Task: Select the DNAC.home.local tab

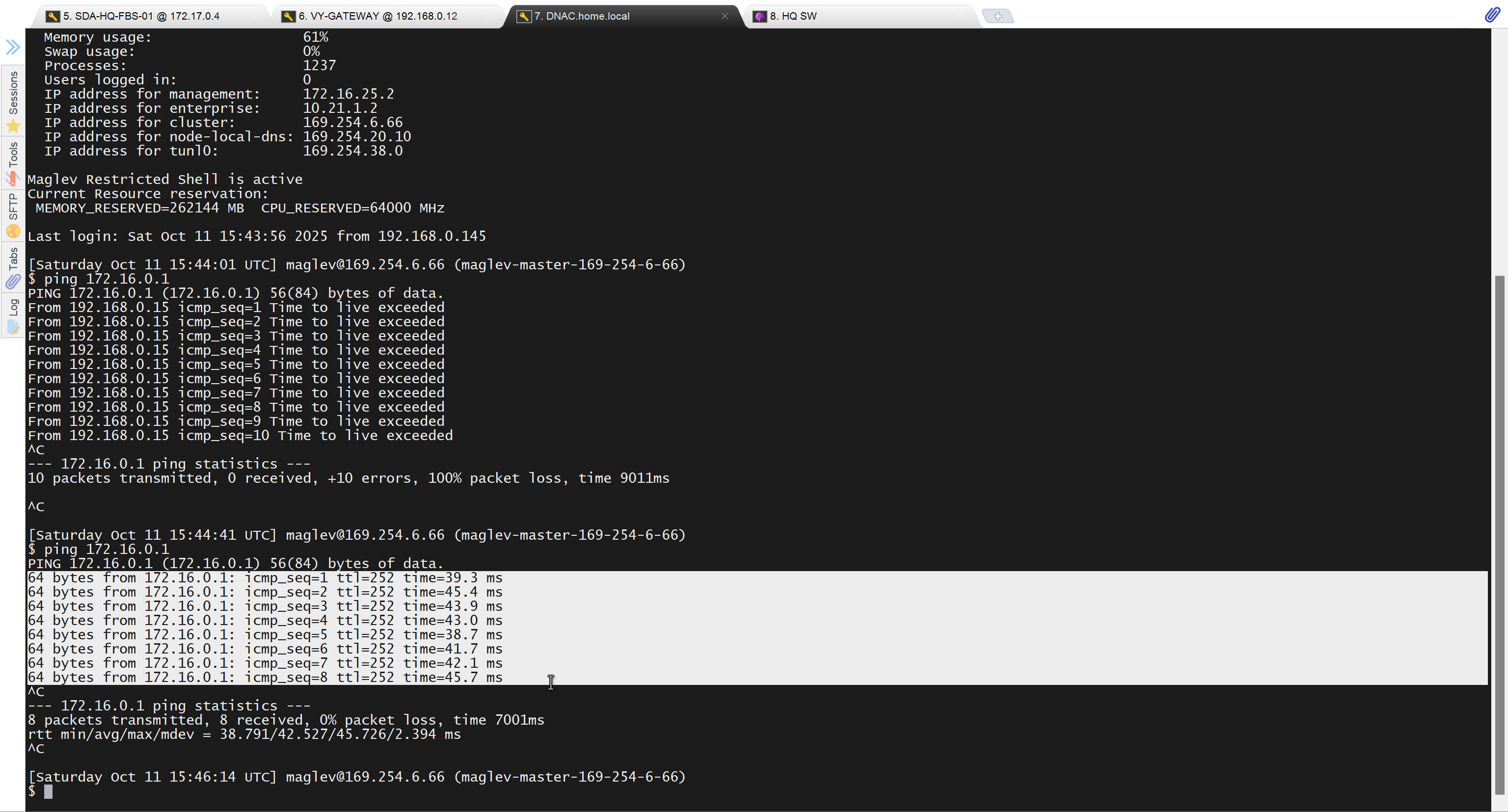Action: (582, 16)
